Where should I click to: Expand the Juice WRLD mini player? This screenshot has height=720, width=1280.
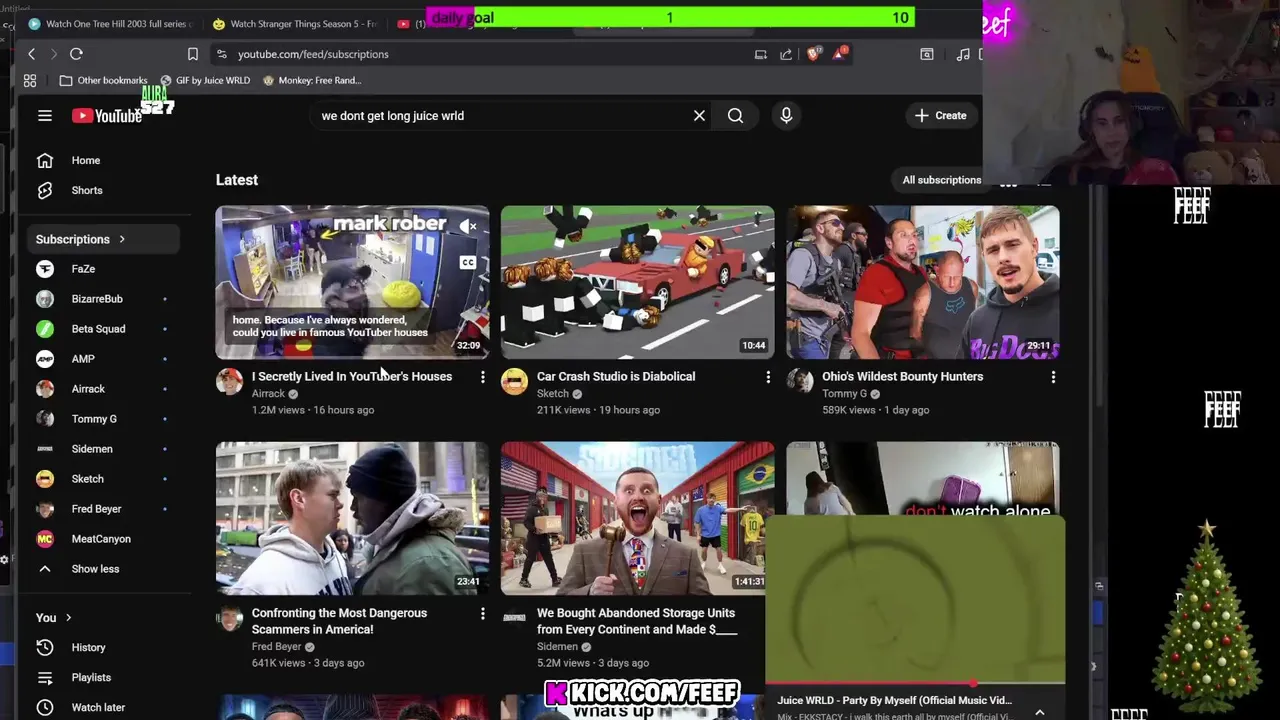[x=1040, y=712]
